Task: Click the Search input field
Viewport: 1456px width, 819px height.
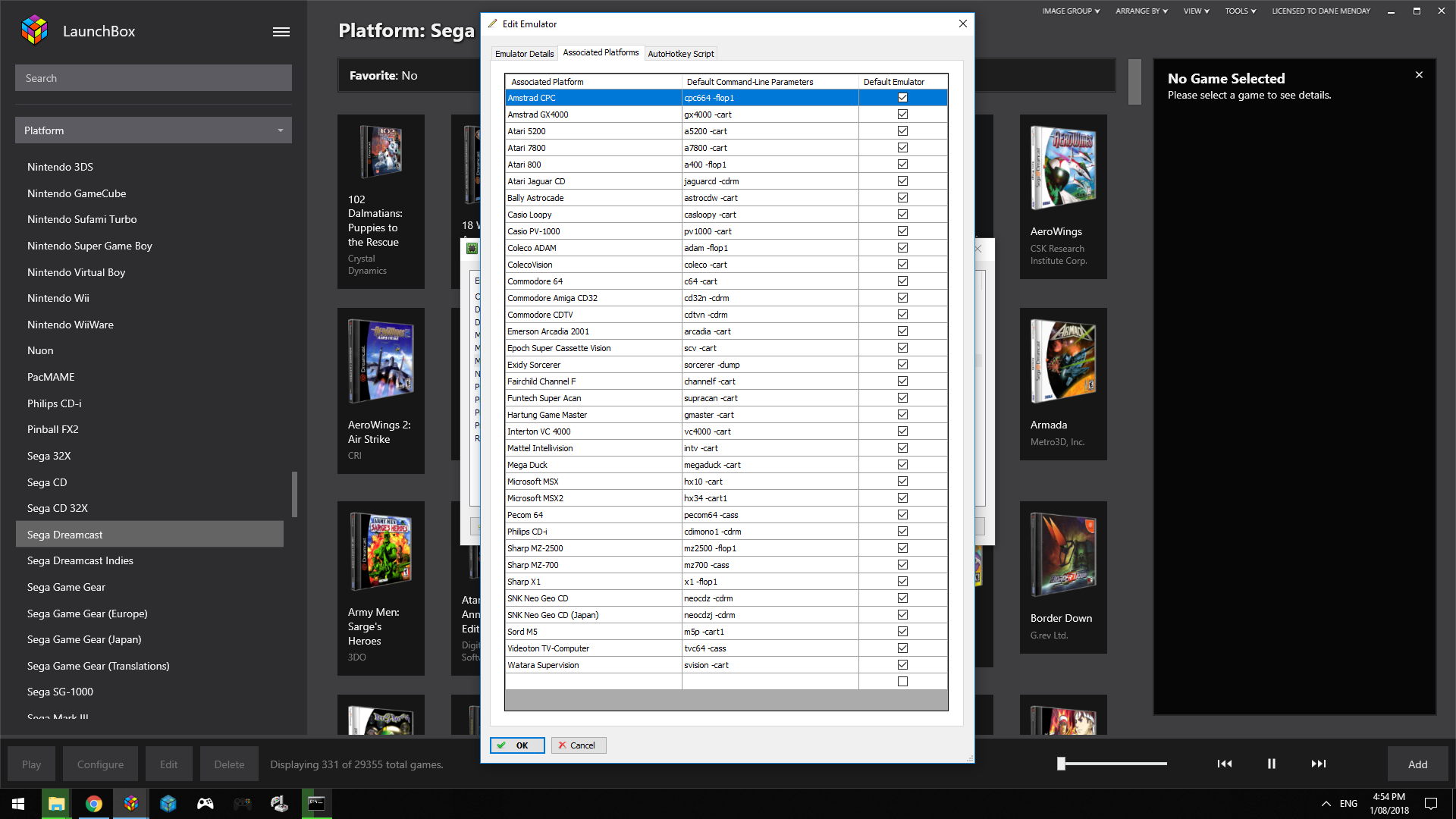Action: pos(153,78)
